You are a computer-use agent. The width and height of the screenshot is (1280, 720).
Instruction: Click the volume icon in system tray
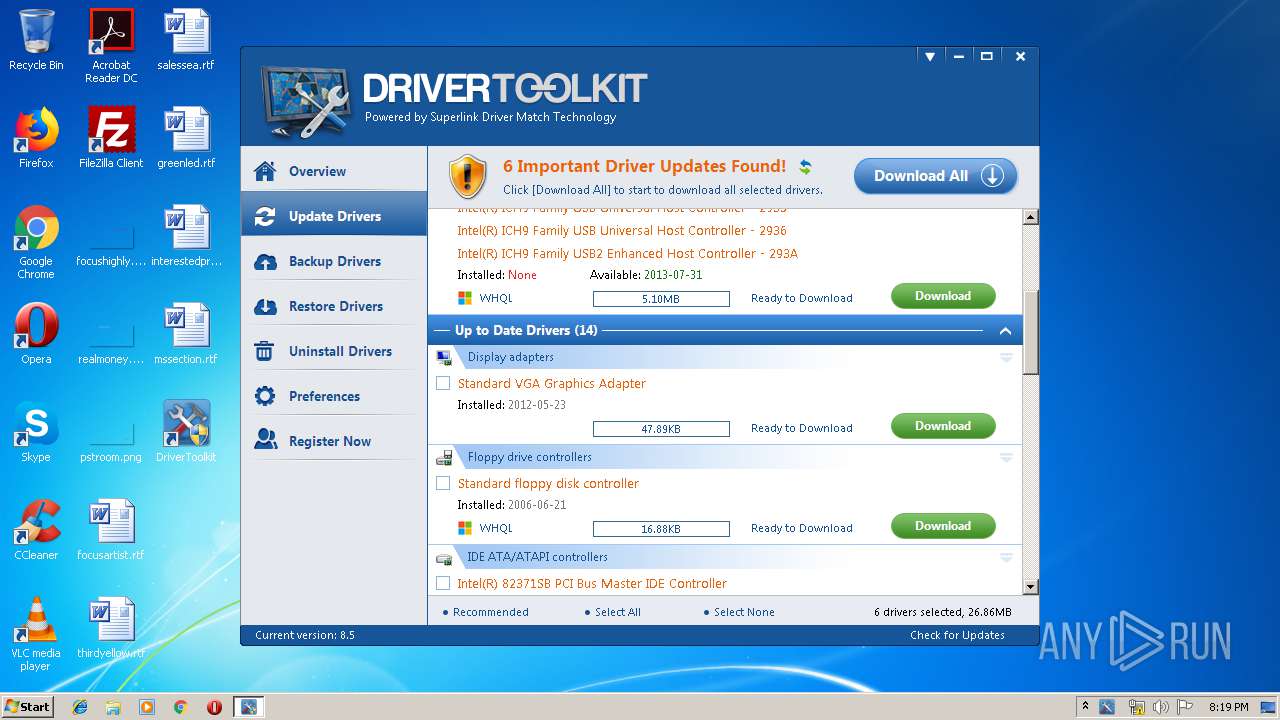pyautogui.click(x=1161, y=707)
